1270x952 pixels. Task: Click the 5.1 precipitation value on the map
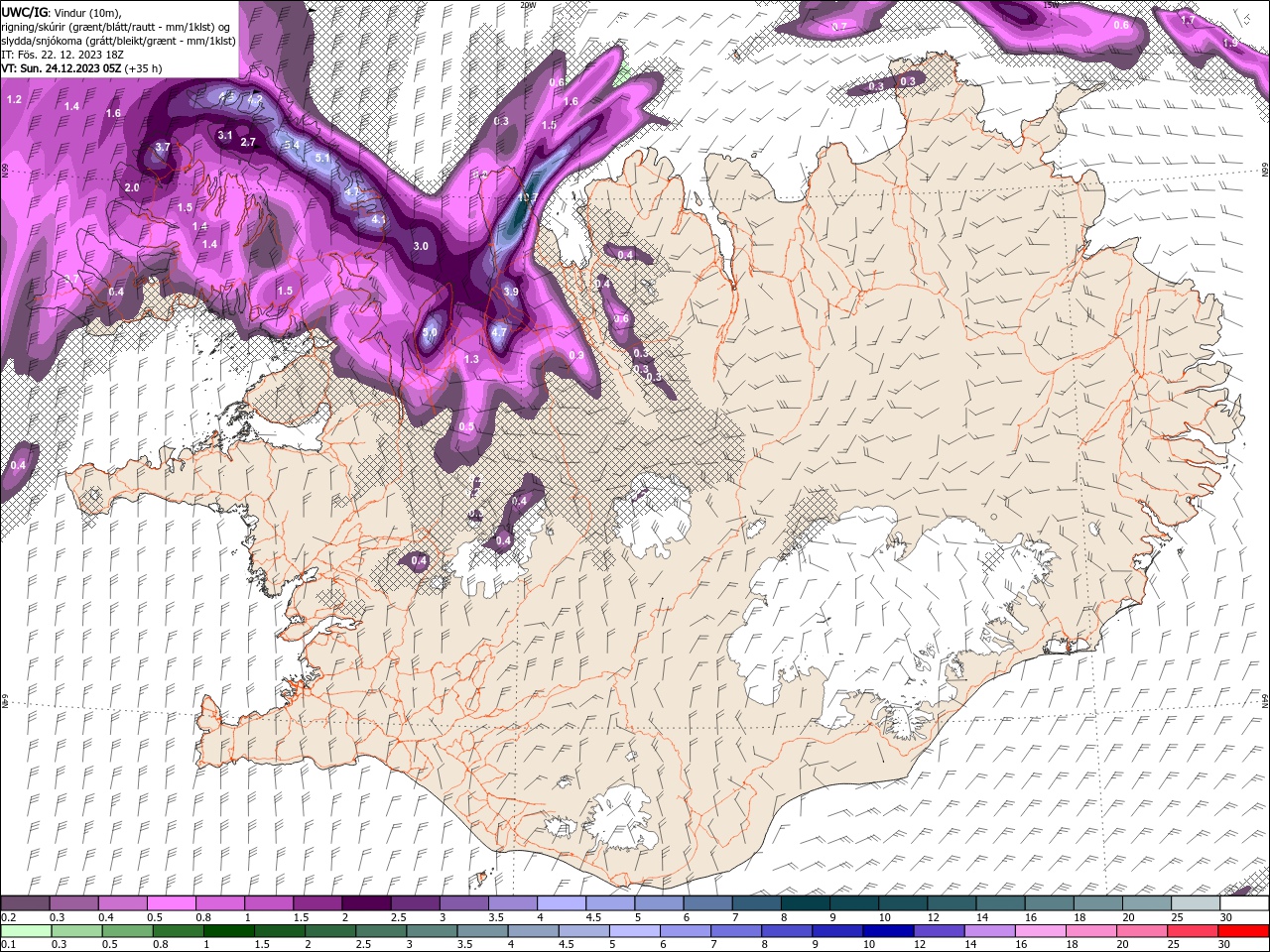pos(321,158)
